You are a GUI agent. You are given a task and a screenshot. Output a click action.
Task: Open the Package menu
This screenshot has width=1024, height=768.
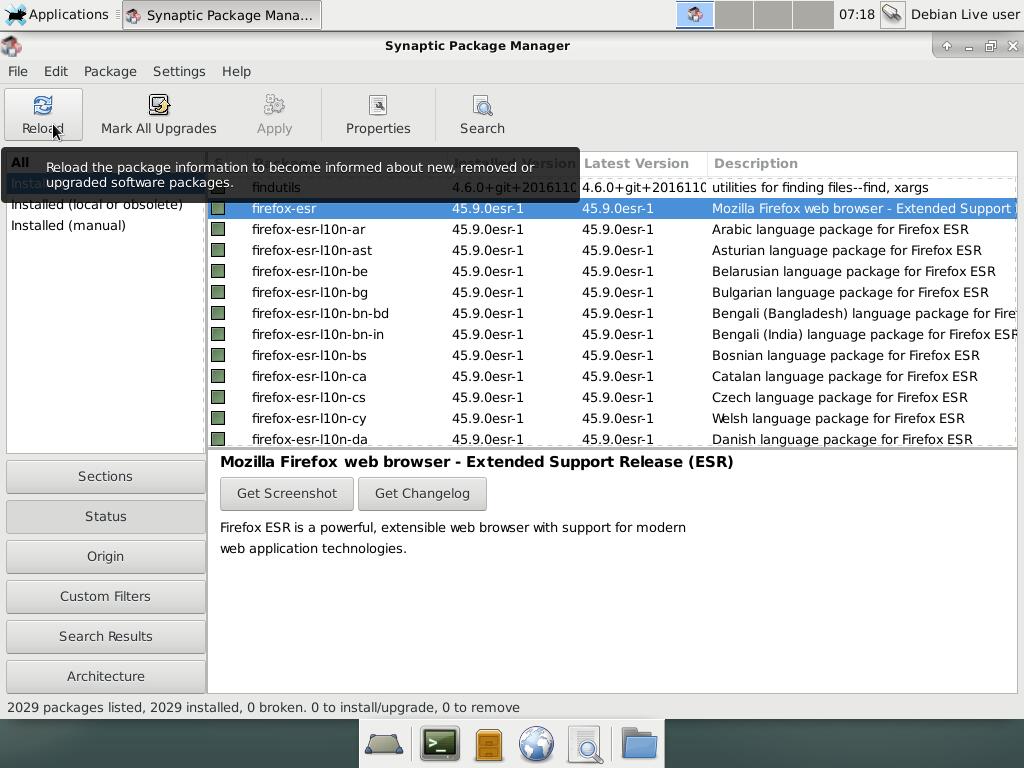pos(110,71)
